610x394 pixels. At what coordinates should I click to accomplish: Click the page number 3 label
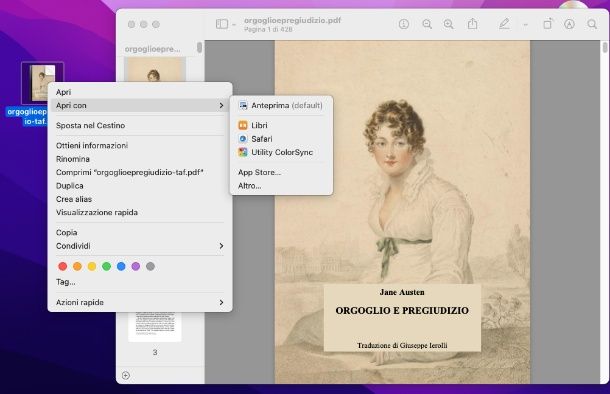point(155,352)
